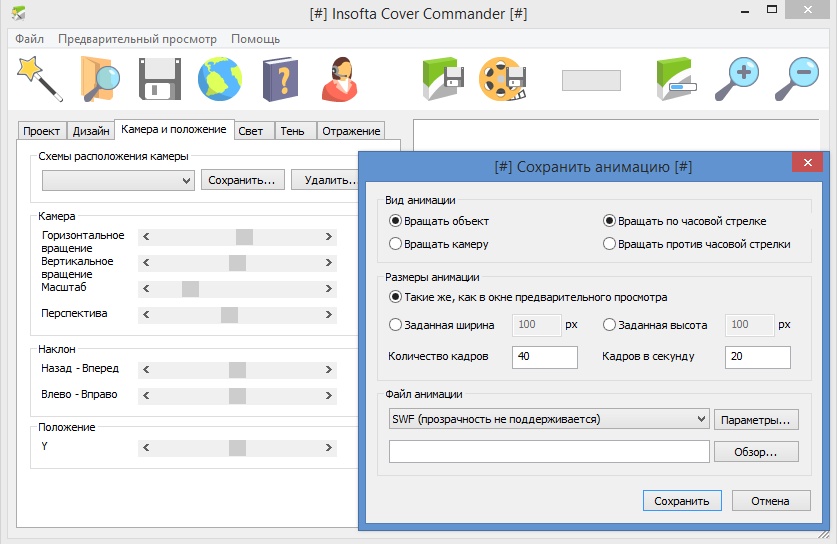Open camera layout schemes dropdown
Viewport: 837px width, 544px height.
click(x=118, y=180)
